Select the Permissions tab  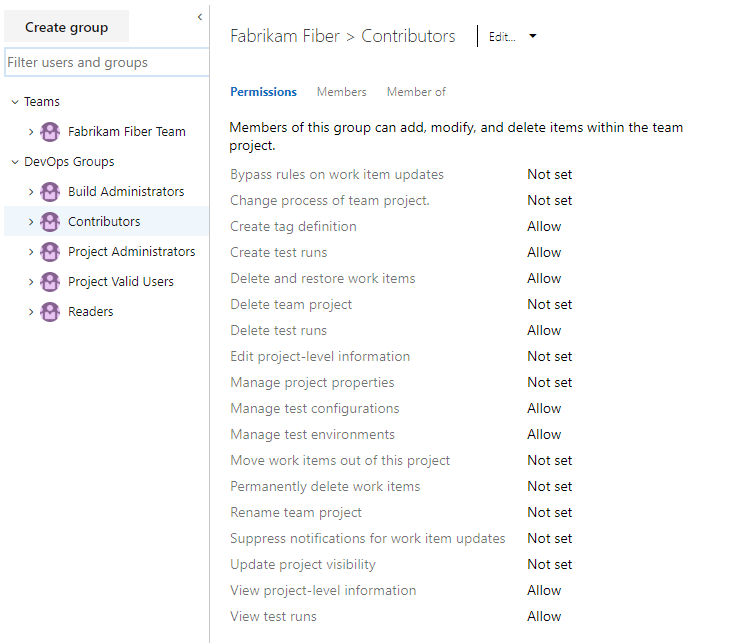coord(263,92)
